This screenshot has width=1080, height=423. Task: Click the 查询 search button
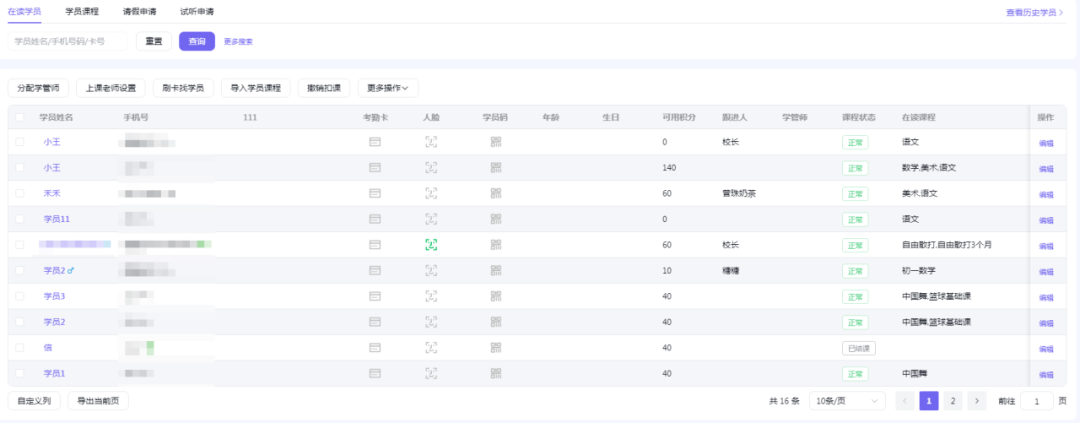click(x=197, y=41)
